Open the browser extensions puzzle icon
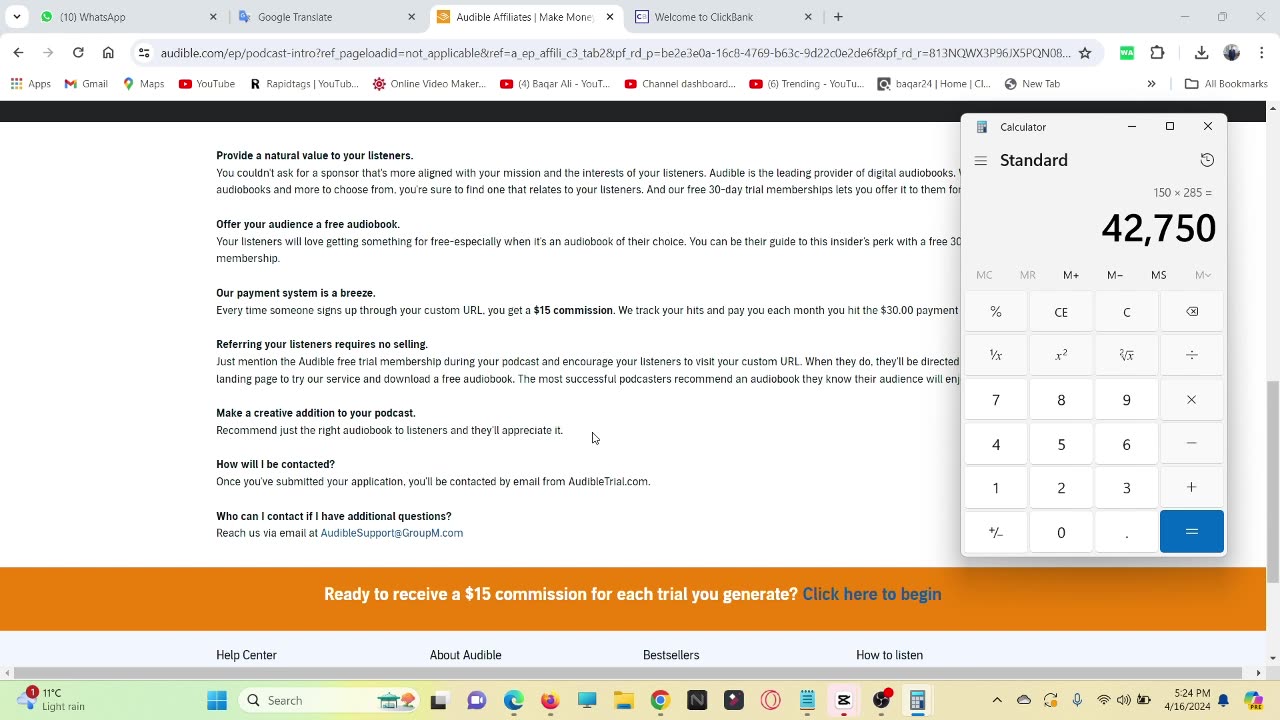1280x720 pixels. pos(1158,53)
